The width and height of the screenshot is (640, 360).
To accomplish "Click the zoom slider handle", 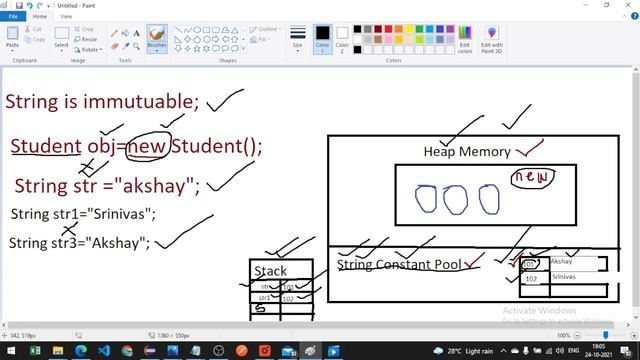I will (606, 335).
